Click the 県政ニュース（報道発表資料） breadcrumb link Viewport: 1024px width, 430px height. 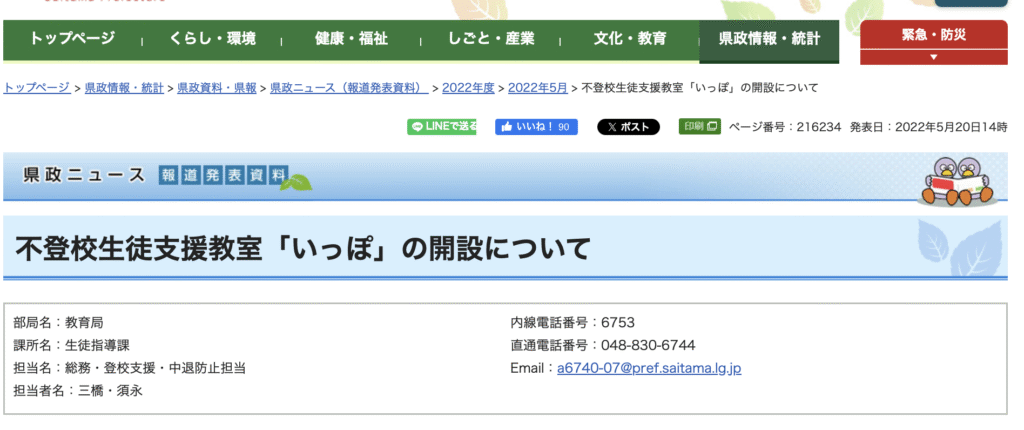[x=349, y=88]
